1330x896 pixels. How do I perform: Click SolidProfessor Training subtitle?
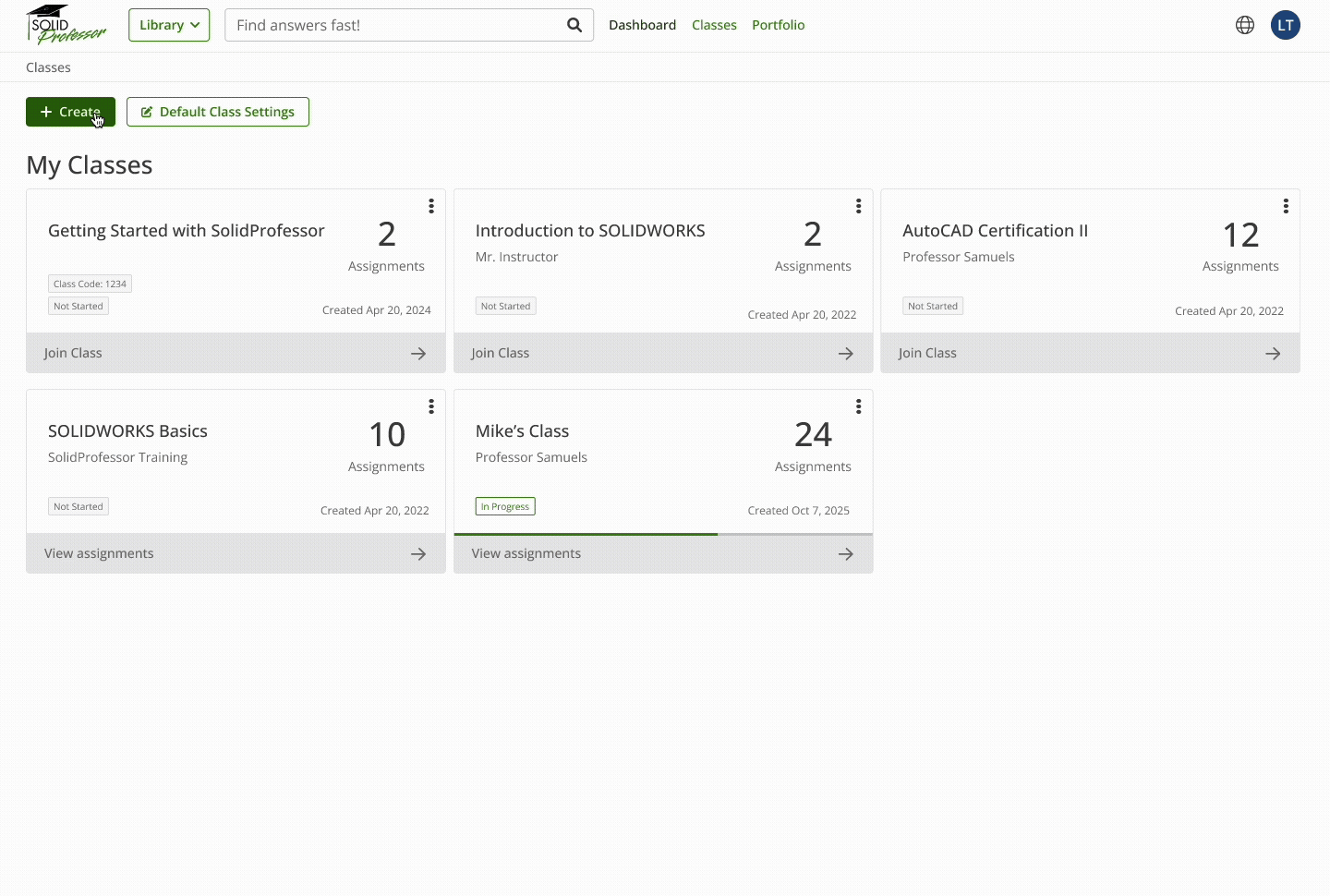tap(117, 457)
